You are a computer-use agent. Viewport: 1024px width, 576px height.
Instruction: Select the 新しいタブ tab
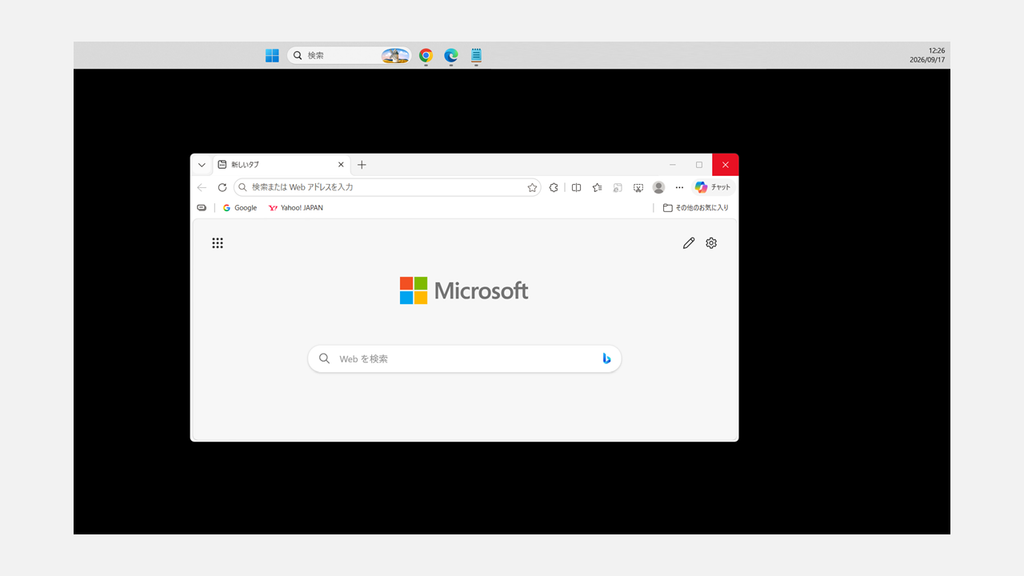coord(281,165)
